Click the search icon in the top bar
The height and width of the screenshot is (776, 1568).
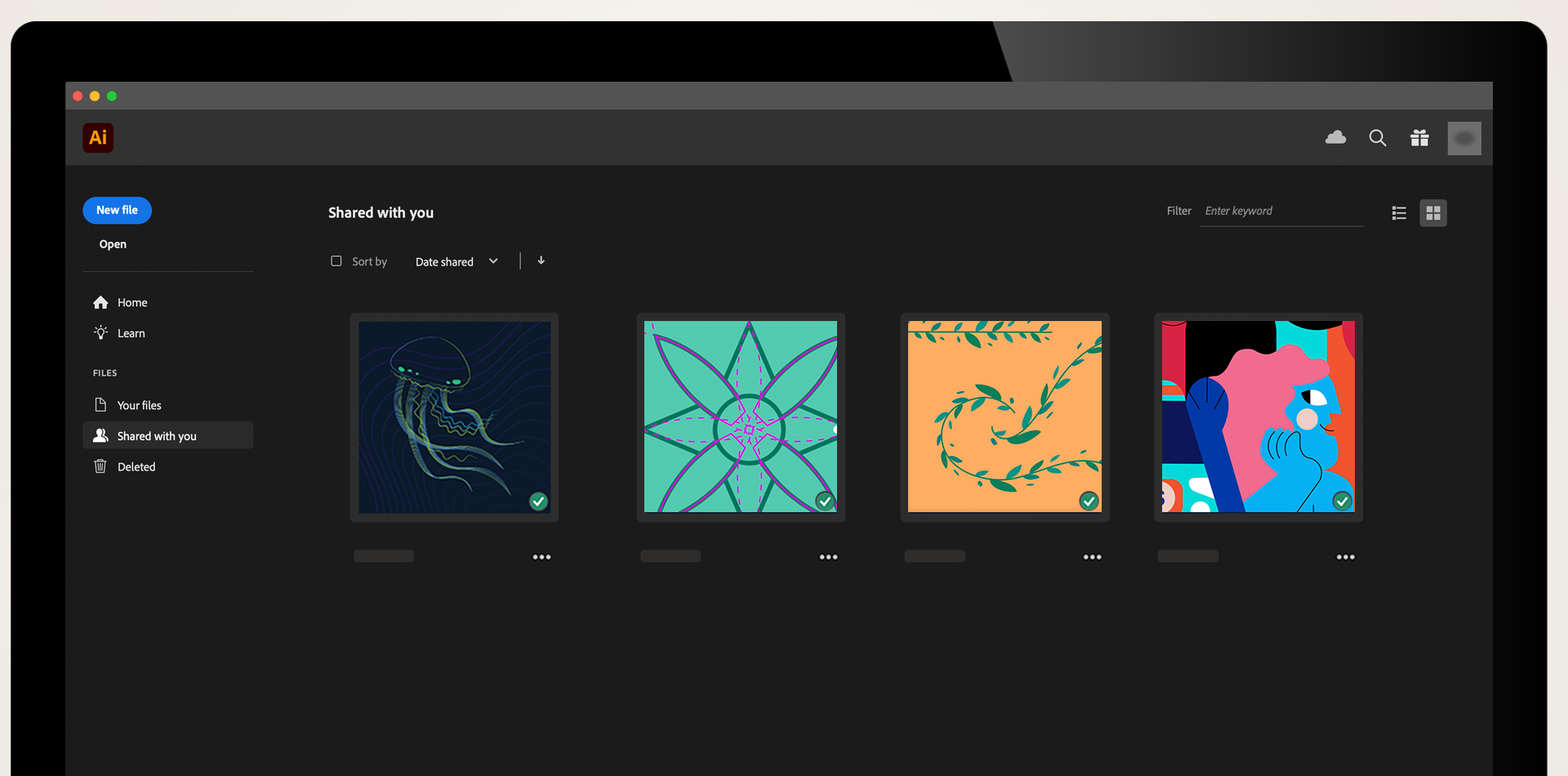click(x=1378, y=138)
